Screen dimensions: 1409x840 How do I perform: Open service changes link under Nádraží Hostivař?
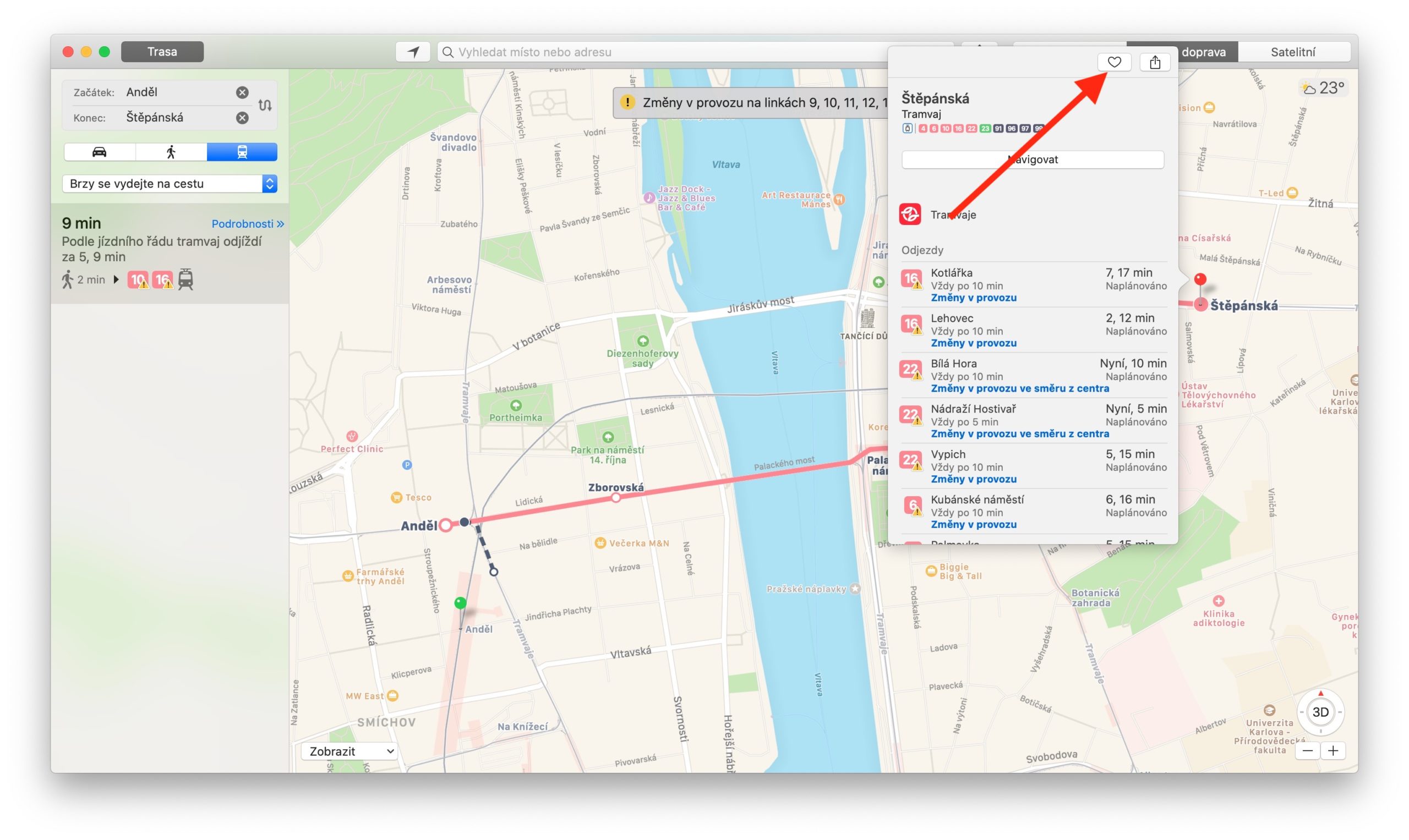(1020, 433)
